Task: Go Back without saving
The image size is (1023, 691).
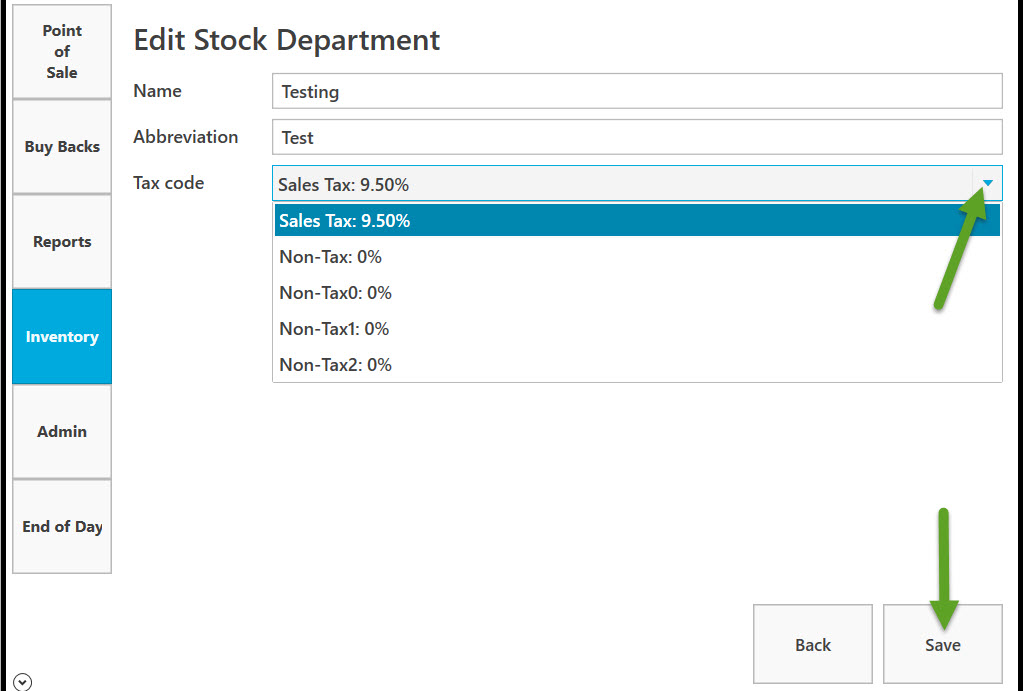Action: click(812, 644)
